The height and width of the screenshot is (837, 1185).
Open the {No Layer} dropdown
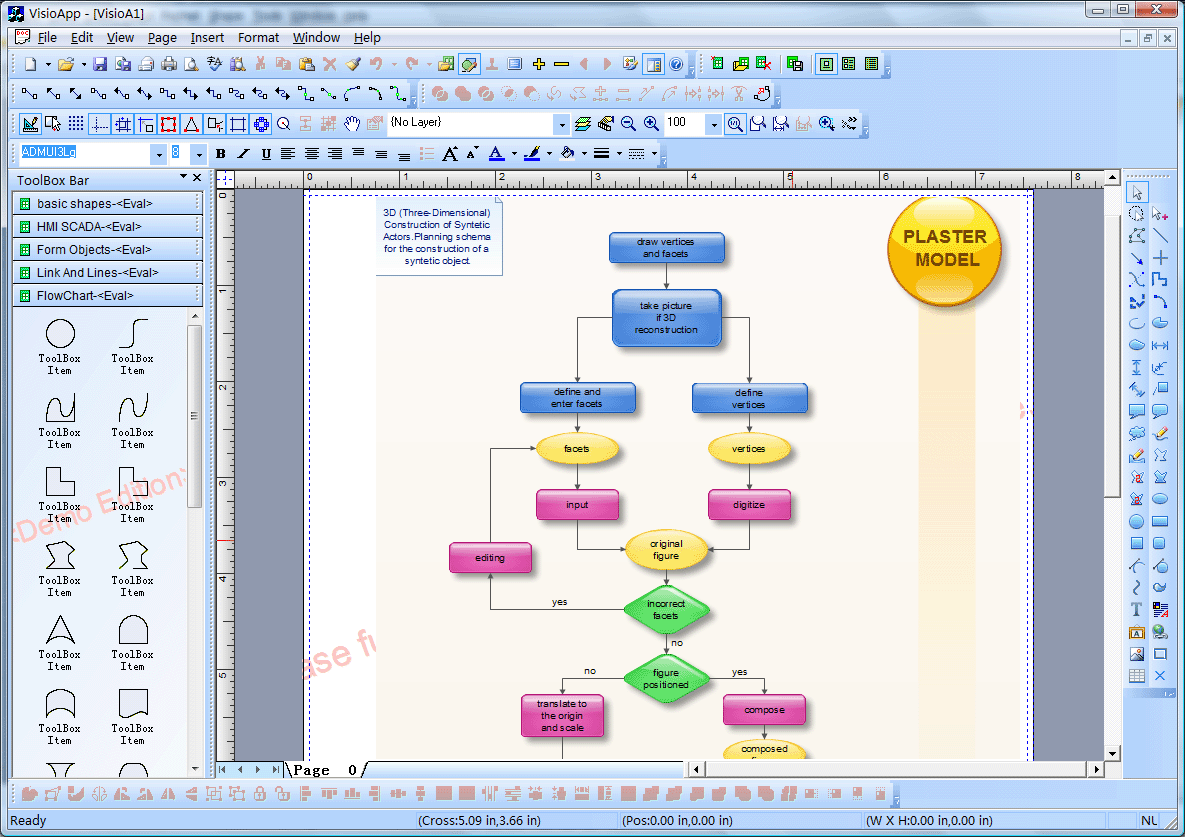click(560, 124)
